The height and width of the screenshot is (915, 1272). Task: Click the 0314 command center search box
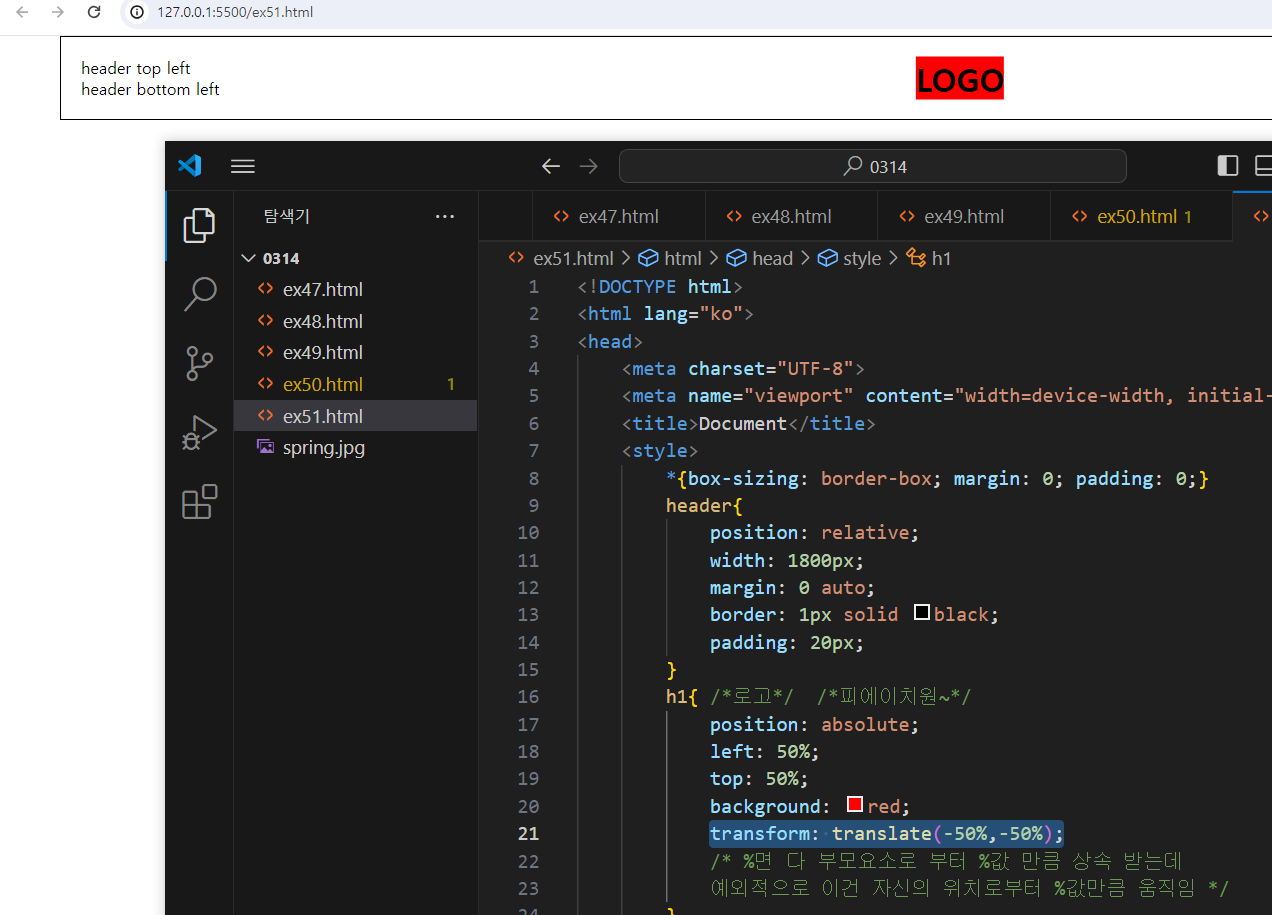point(873,166)
